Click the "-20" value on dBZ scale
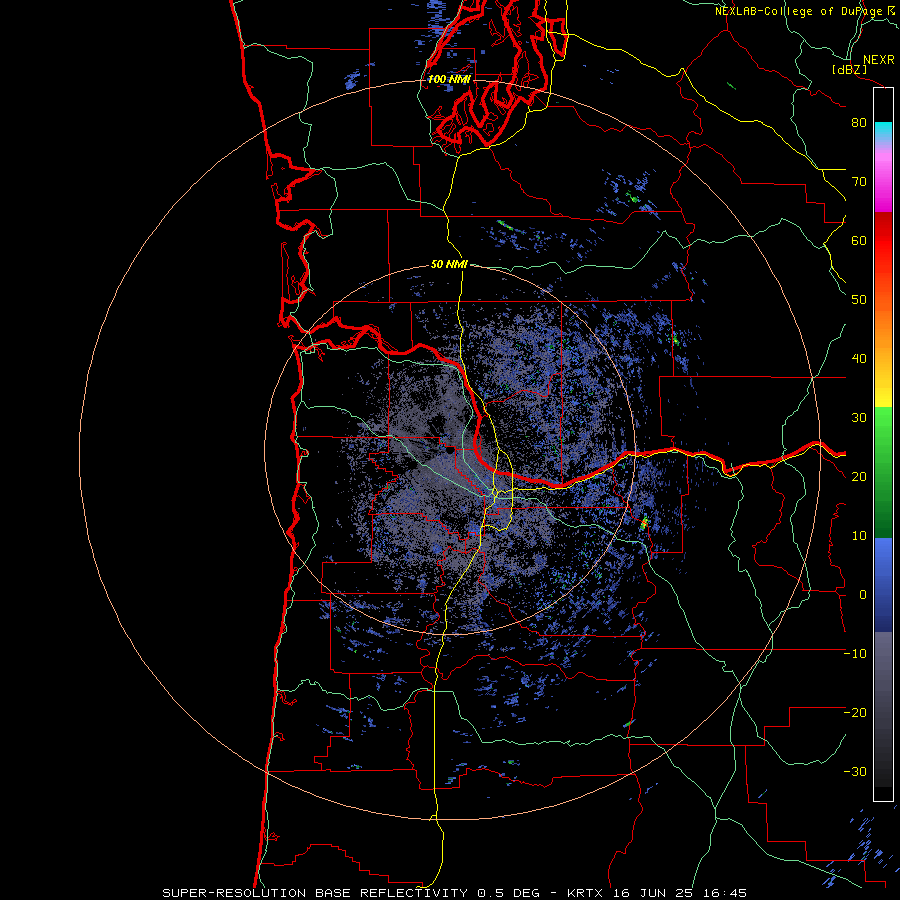 click(855, 713)
